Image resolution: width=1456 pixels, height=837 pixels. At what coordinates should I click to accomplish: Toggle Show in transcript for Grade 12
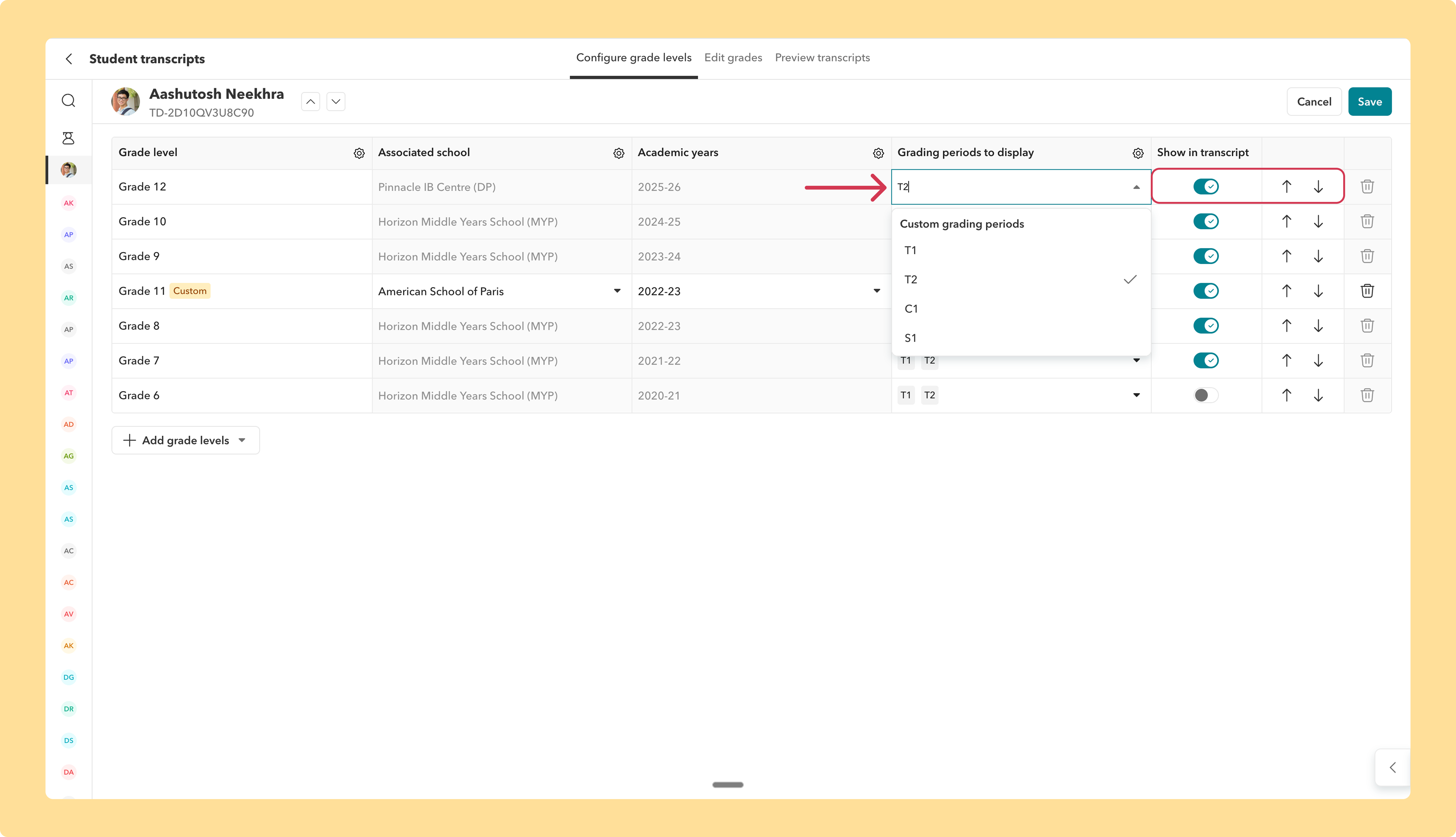(1206, 186)
